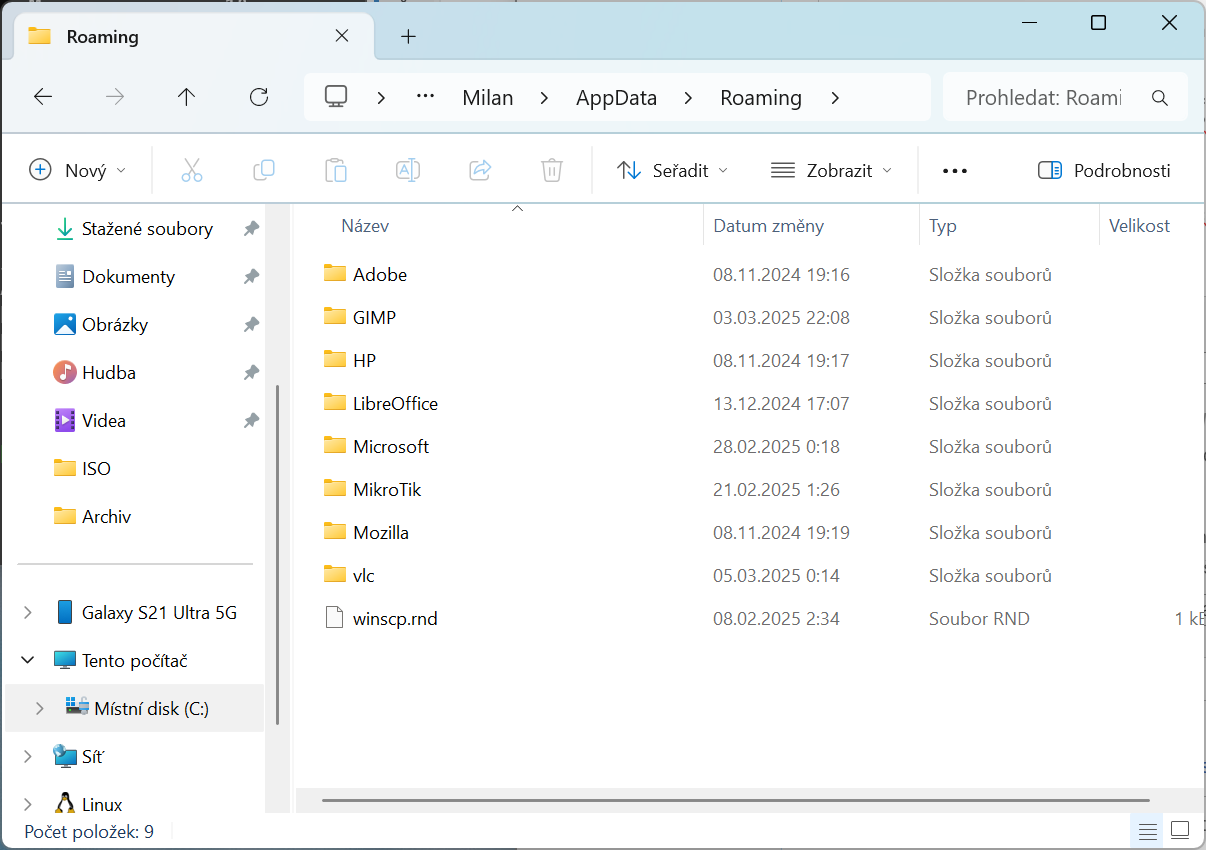Screen dimensions: 1206x850
Task: Click pin icon beside Hudba
Action: coord(251,373)
